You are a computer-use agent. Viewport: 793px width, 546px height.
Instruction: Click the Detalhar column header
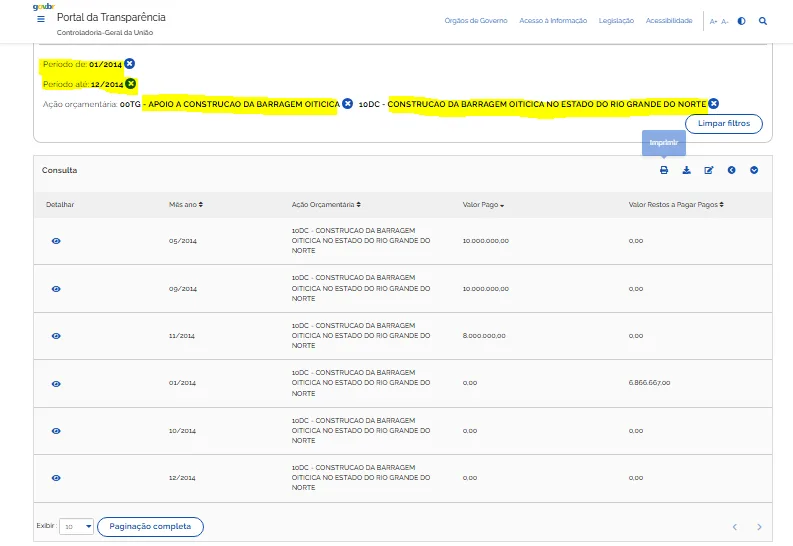click(60, 205)
